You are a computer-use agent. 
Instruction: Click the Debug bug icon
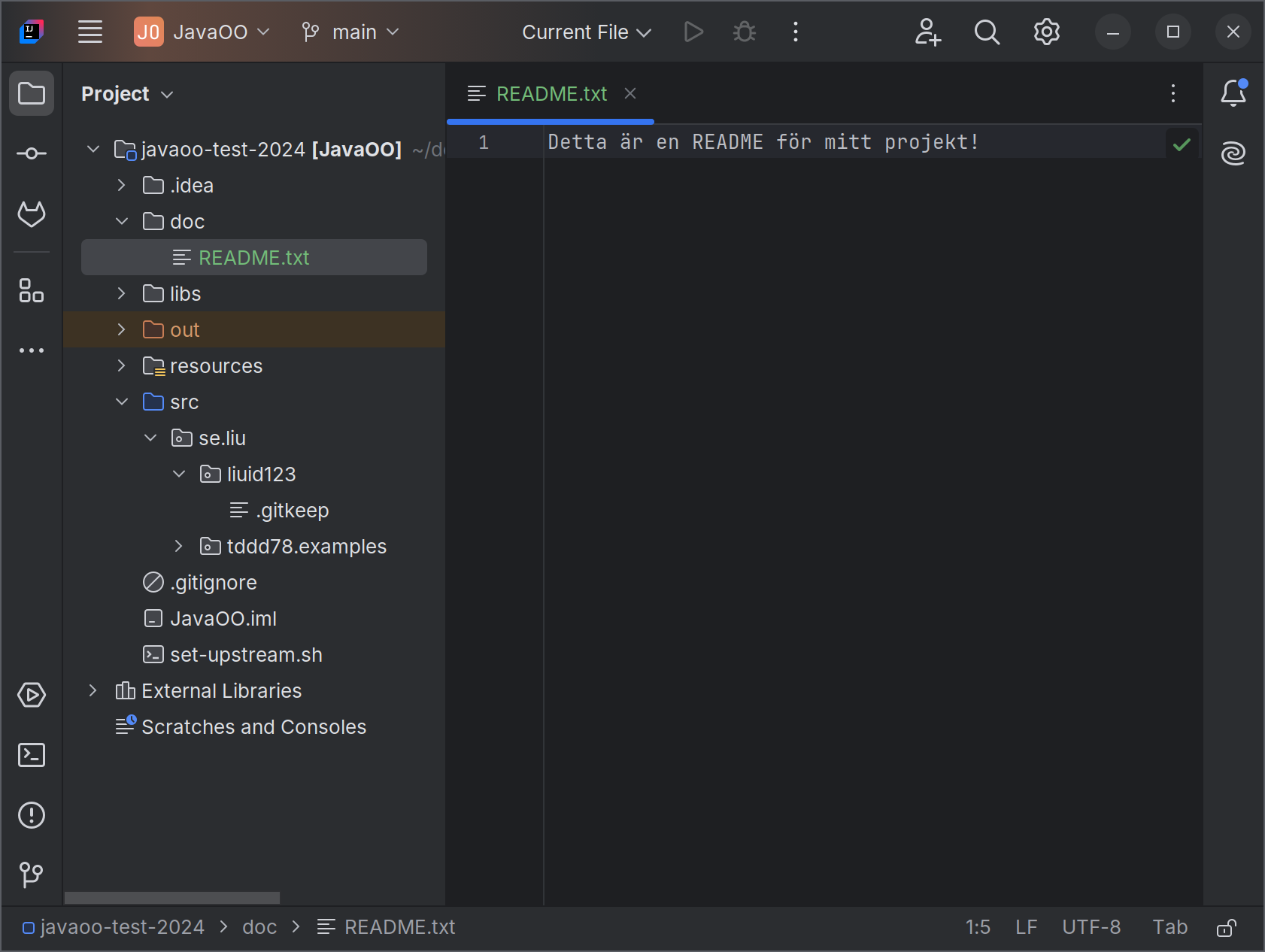745,32
